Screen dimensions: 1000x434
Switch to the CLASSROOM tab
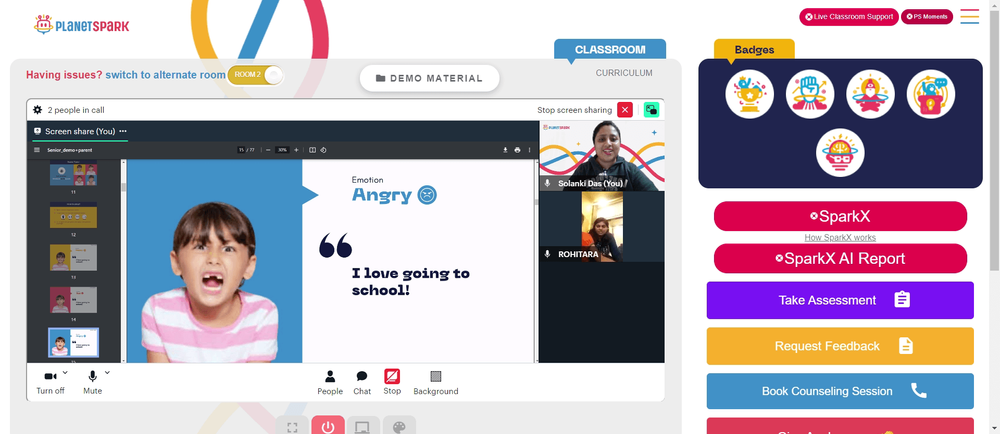click(610, 50)
